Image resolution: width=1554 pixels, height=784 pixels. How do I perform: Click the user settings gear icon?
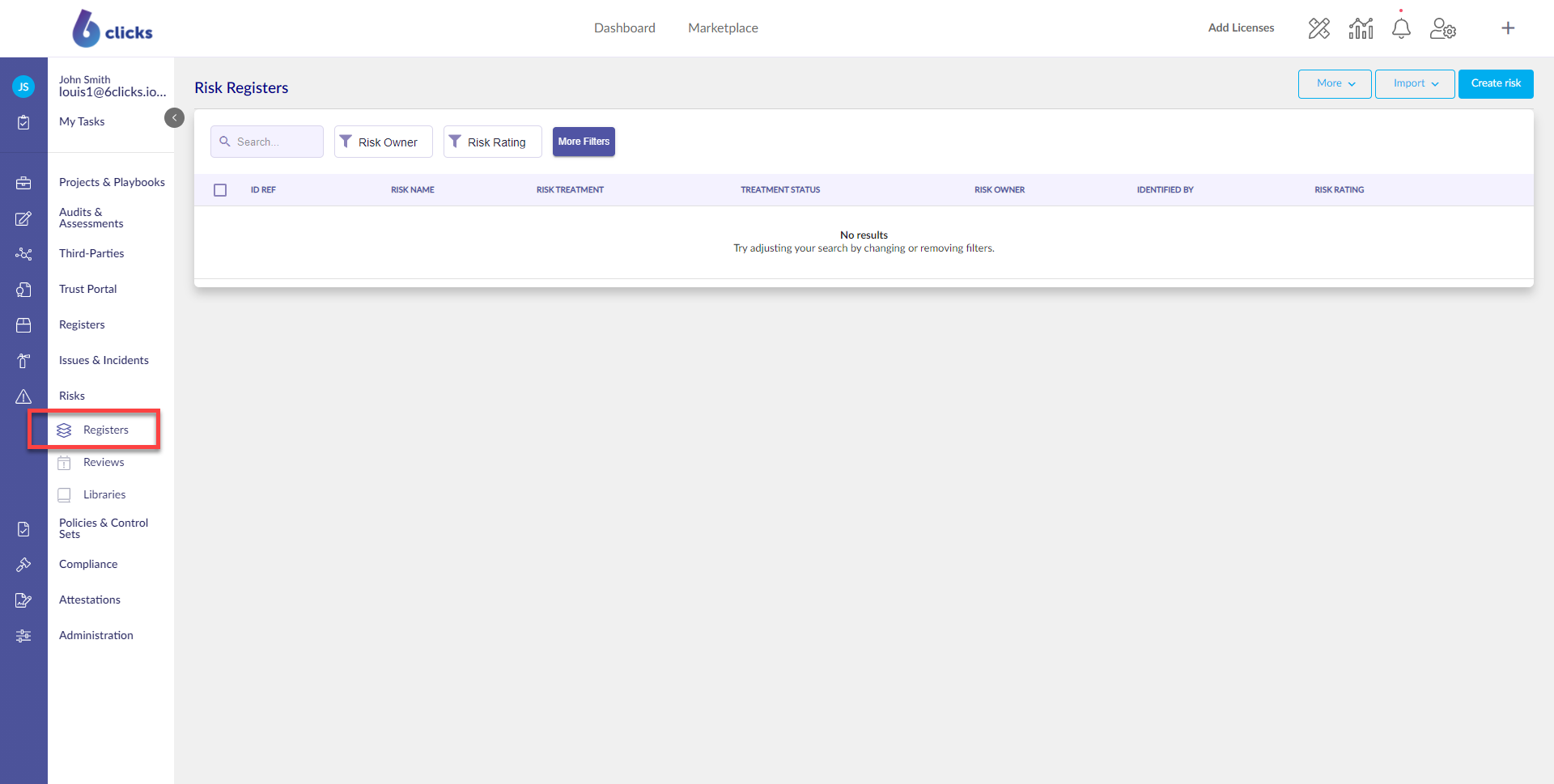[x=1442, y=28]
